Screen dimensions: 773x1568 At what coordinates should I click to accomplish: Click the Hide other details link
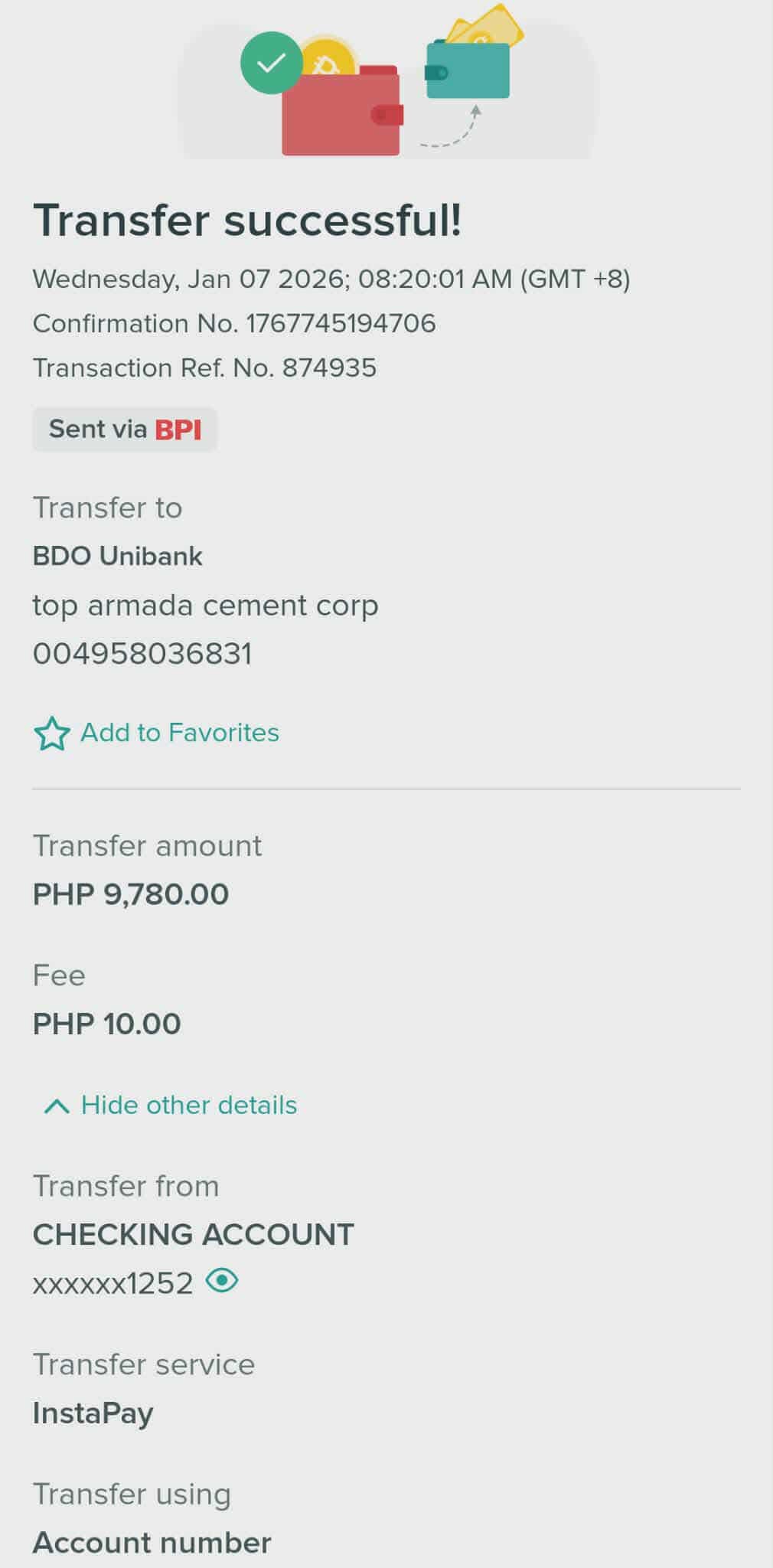click(188, 1105)
